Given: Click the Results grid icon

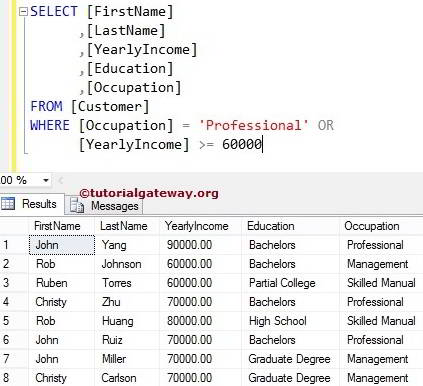Looking at the screenshot, I should (x=8, y=203).
